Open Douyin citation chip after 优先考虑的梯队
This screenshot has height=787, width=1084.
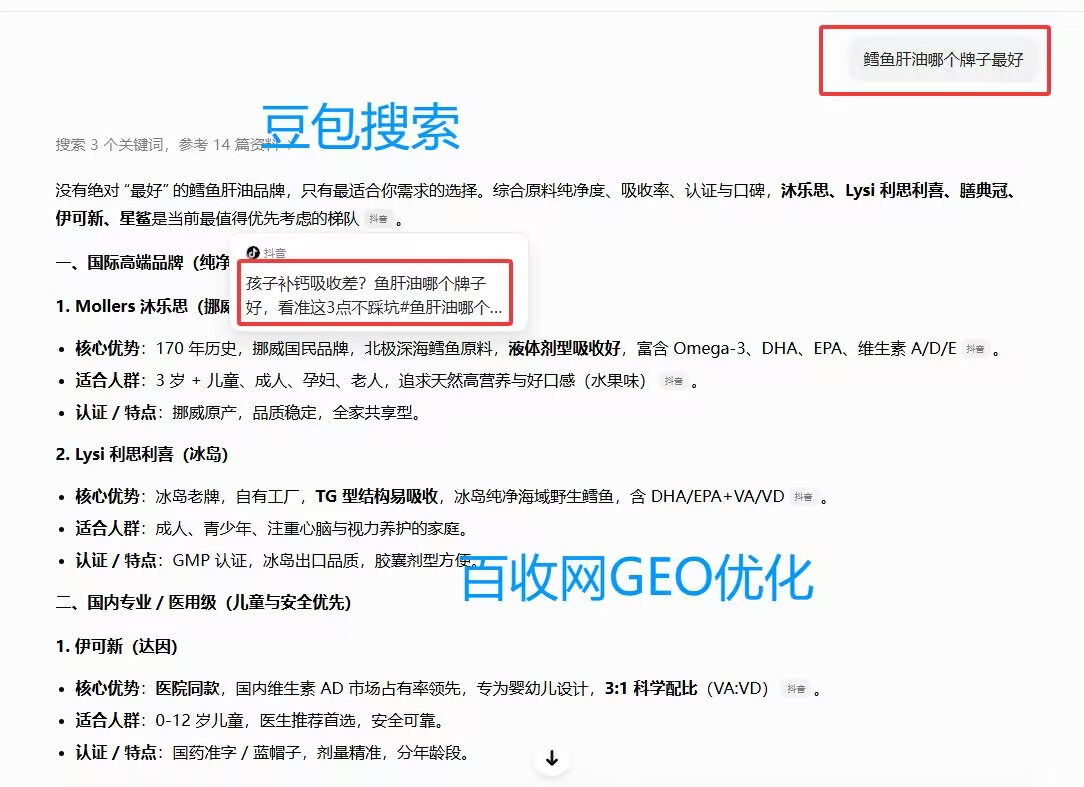pyautogui.click(x=378, y=219)
